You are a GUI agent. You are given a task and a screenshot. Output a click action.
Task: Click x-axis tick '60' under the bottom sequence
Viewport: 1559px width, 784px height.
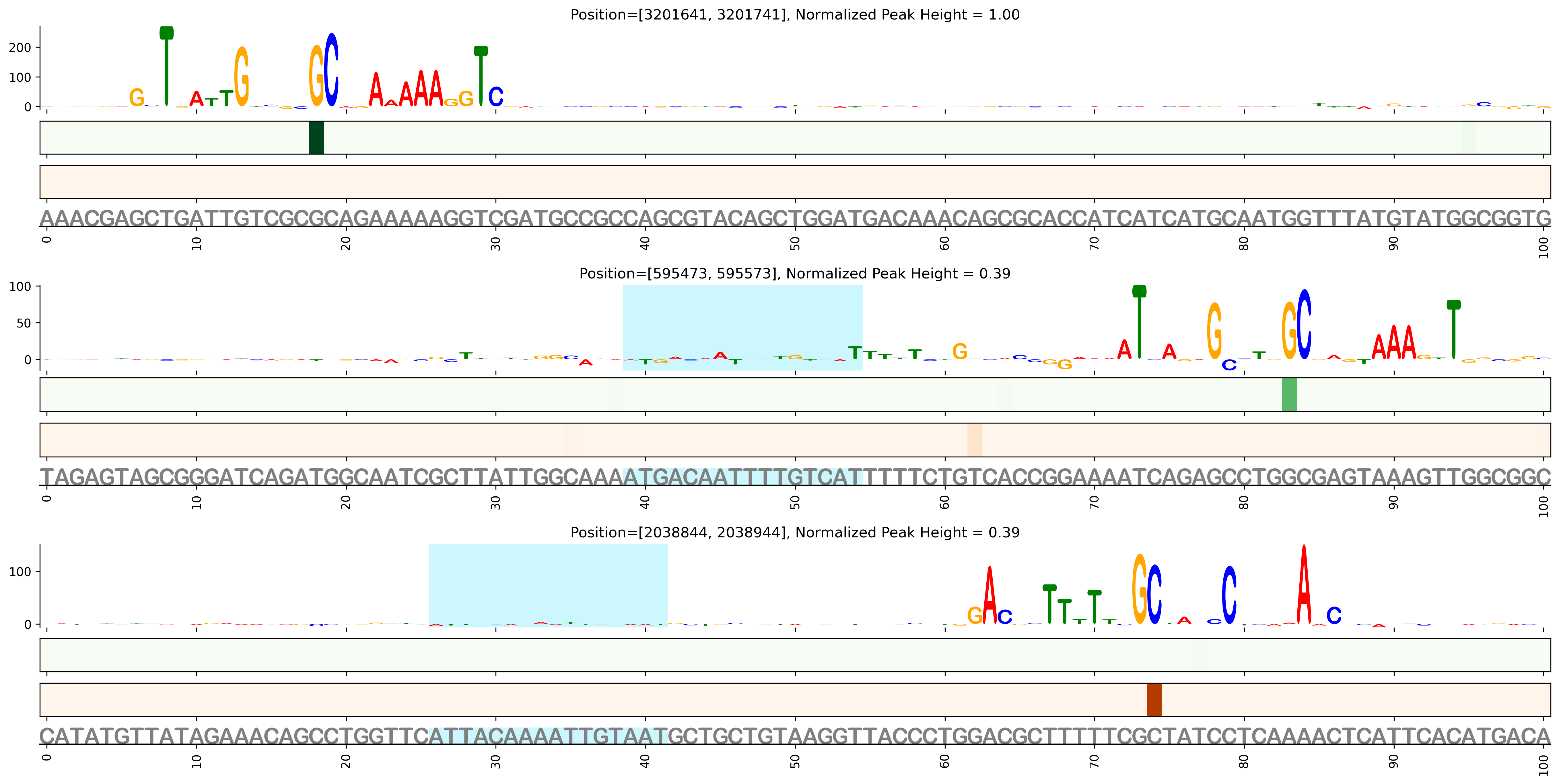tap(944, 762)
